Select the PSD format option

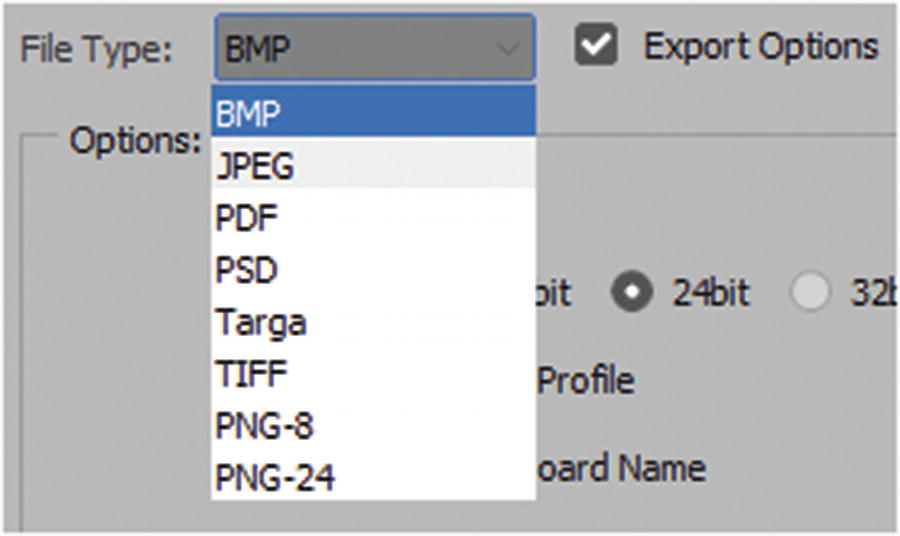click(373, 269)
